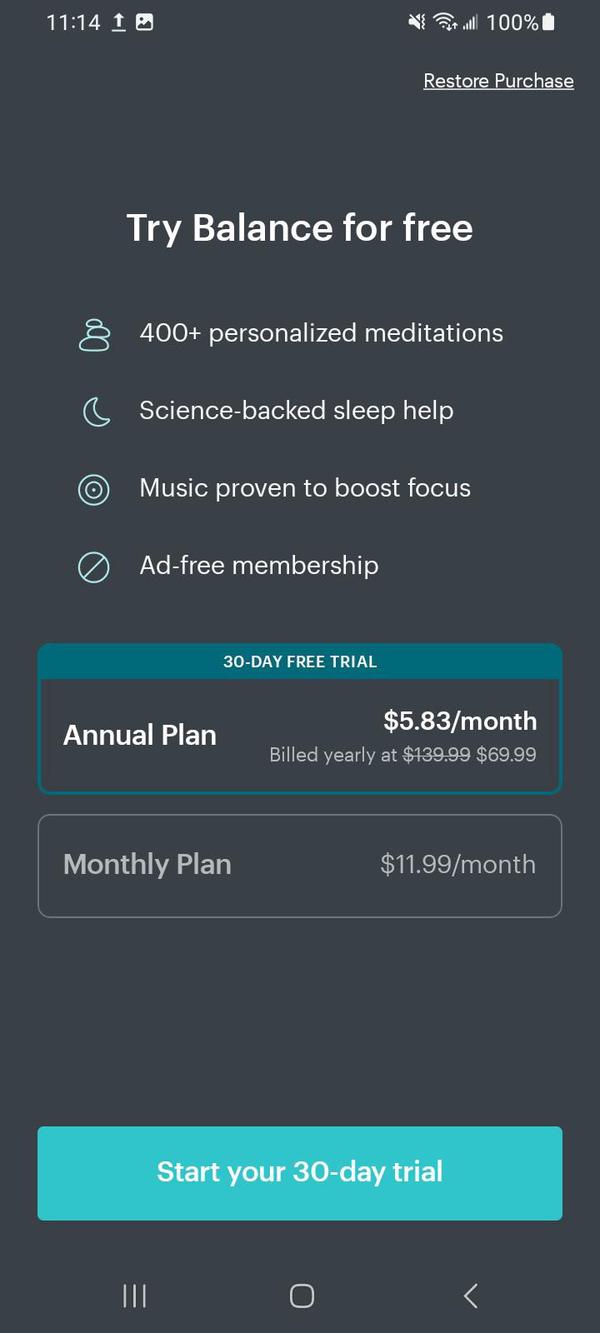This screenshot has height=1333, width=600.
Task: Tap the ad-free slashed circle icon
Action: [94, 567]
